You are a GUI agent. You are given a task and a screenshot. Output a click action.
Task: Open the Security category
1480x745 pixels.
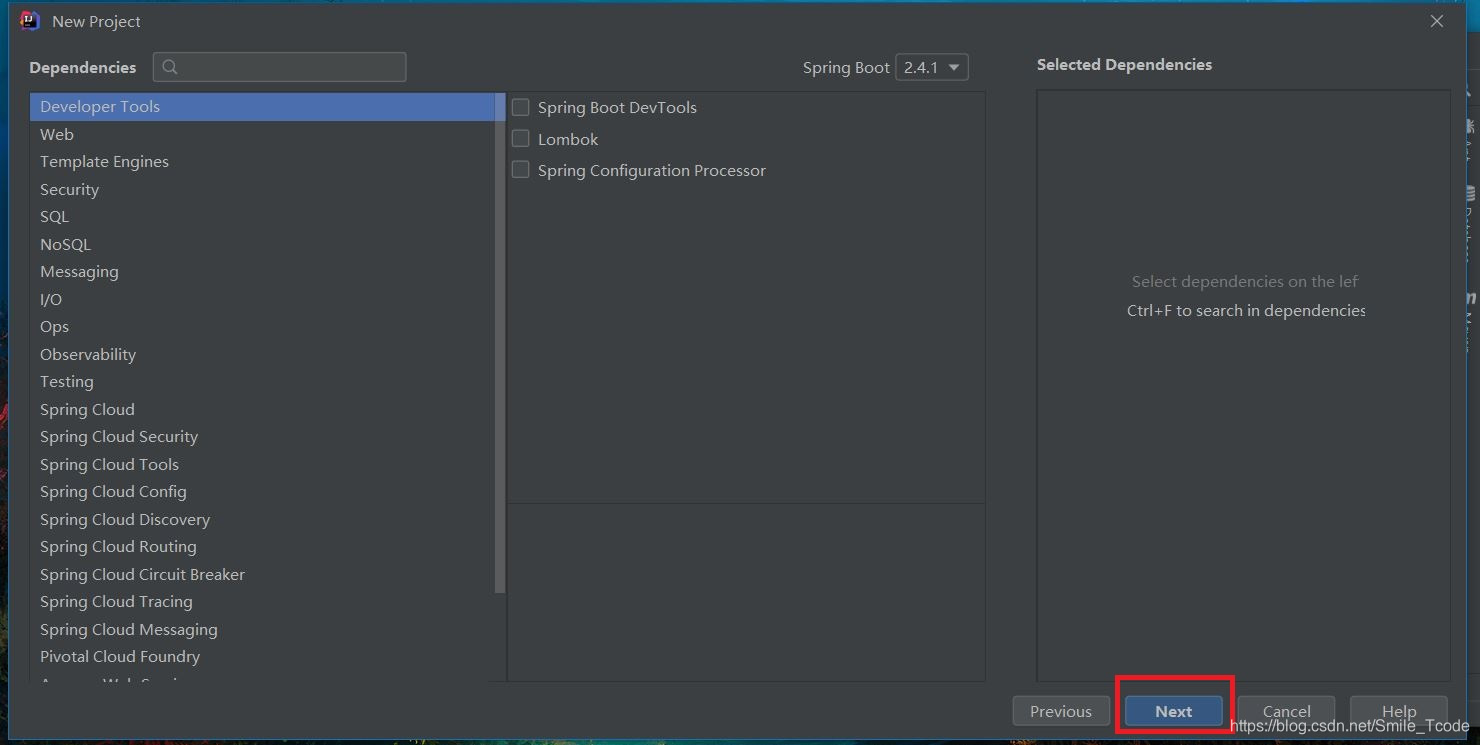pos(262,189)
